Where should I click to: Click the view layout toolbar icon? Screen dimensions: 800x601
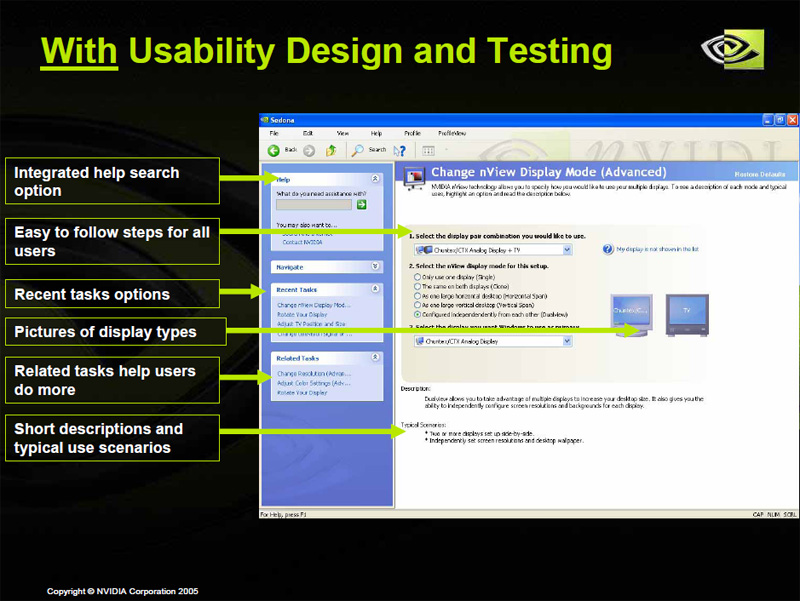429,151
